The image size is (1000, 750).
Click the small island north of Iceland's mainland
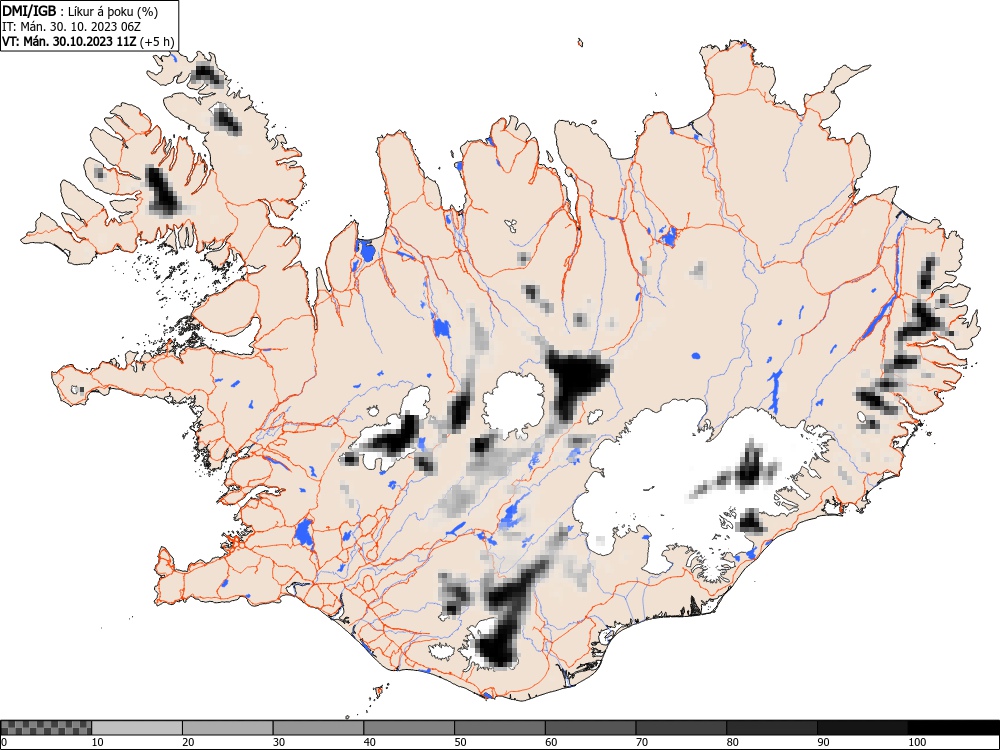click(x=580, y=43)
